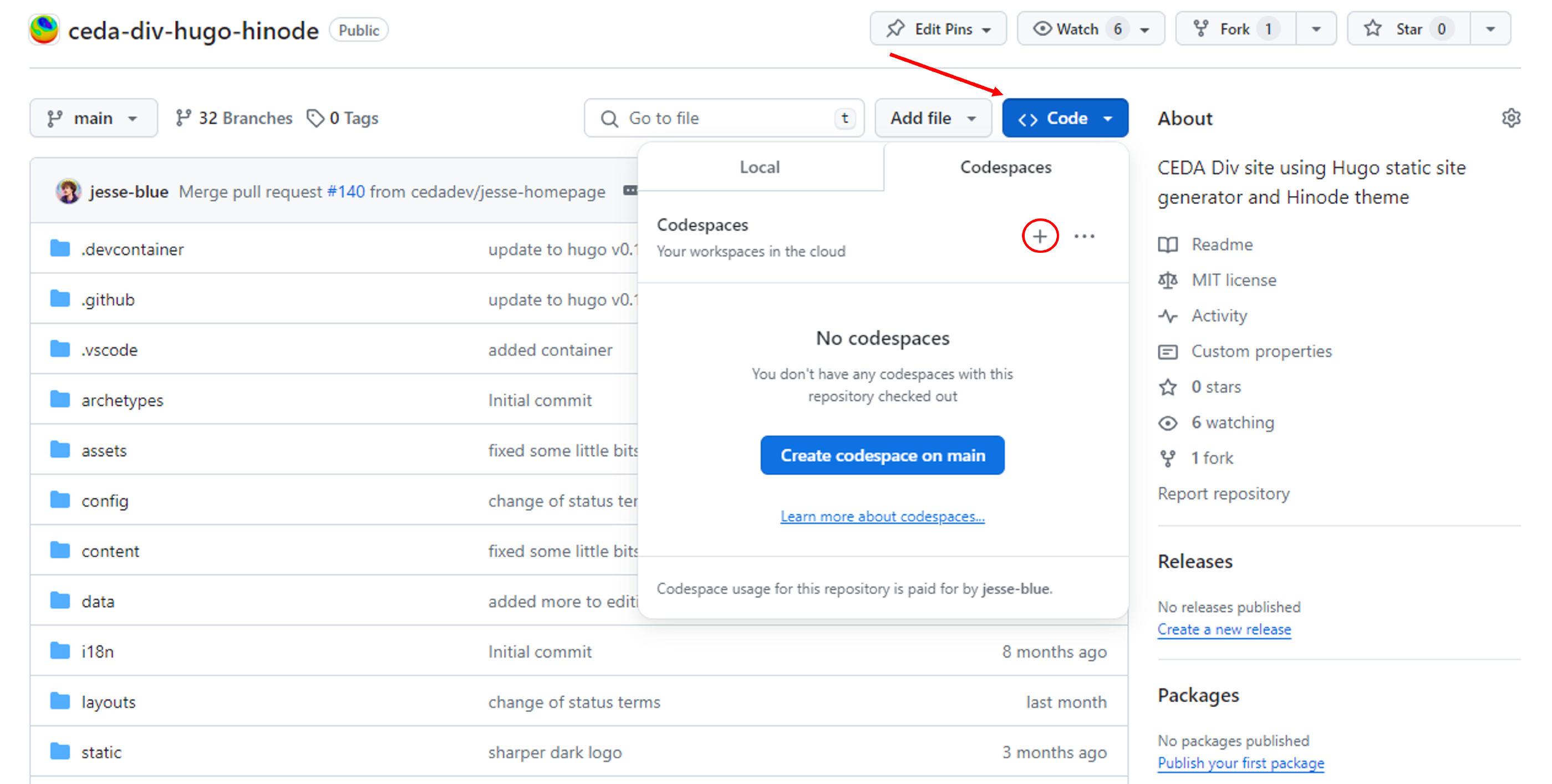Switch to the Local tab
This screenshot has height=784, width=1552.
pos(759,167)
